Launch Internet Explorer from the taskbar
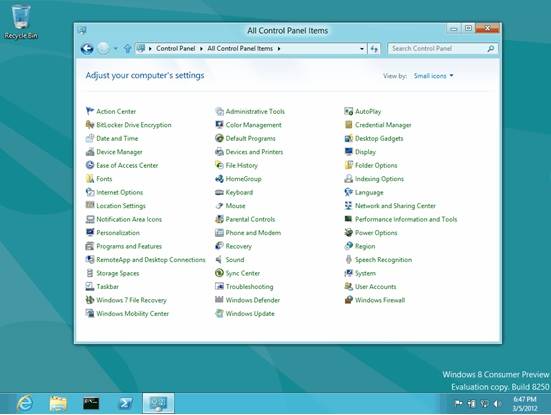This screenshot has height=415, width=551. tap(25, 403)
